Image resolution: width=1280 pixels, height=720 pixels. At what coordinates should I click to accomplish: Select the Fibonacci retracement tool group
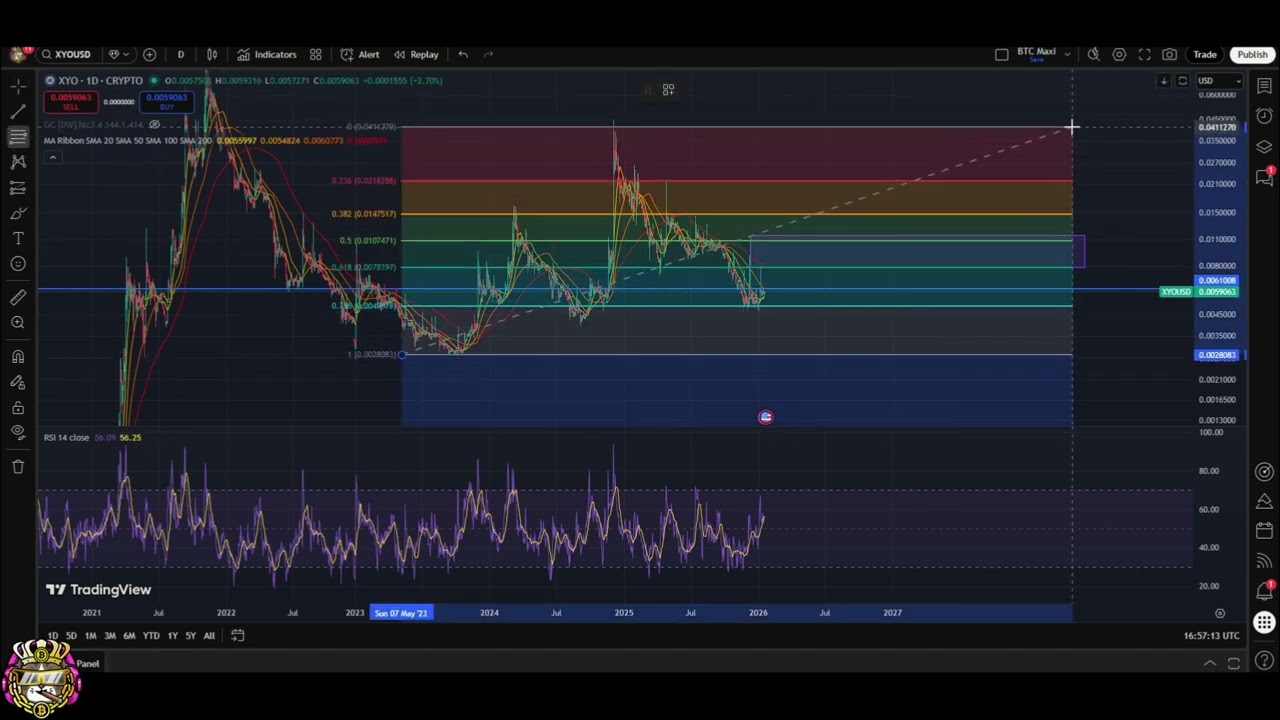click(18, 137)
